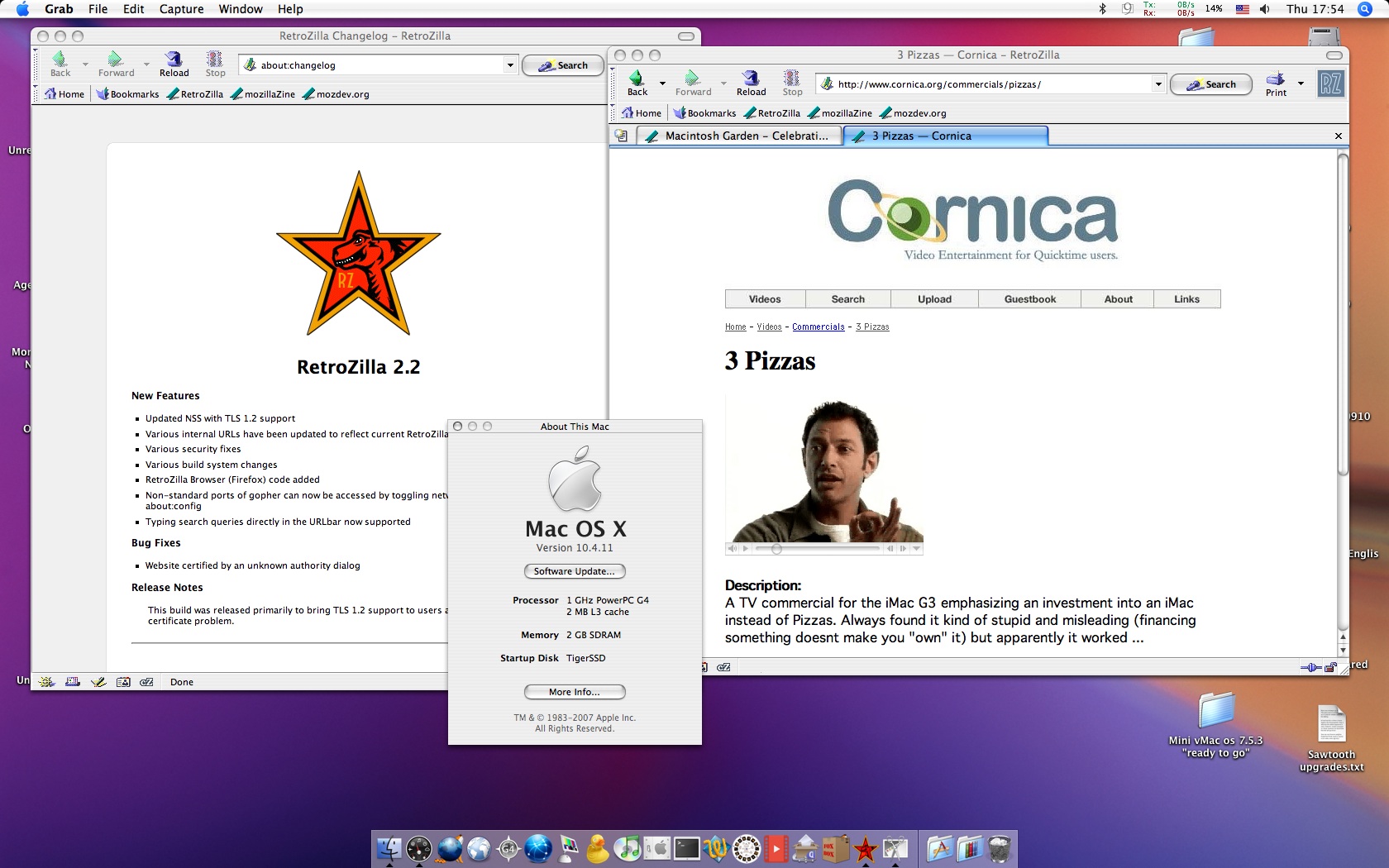The image size is (1389, 868).
Task: Click Stop in the Cornica window toolbar
Action: coord(792,83)
